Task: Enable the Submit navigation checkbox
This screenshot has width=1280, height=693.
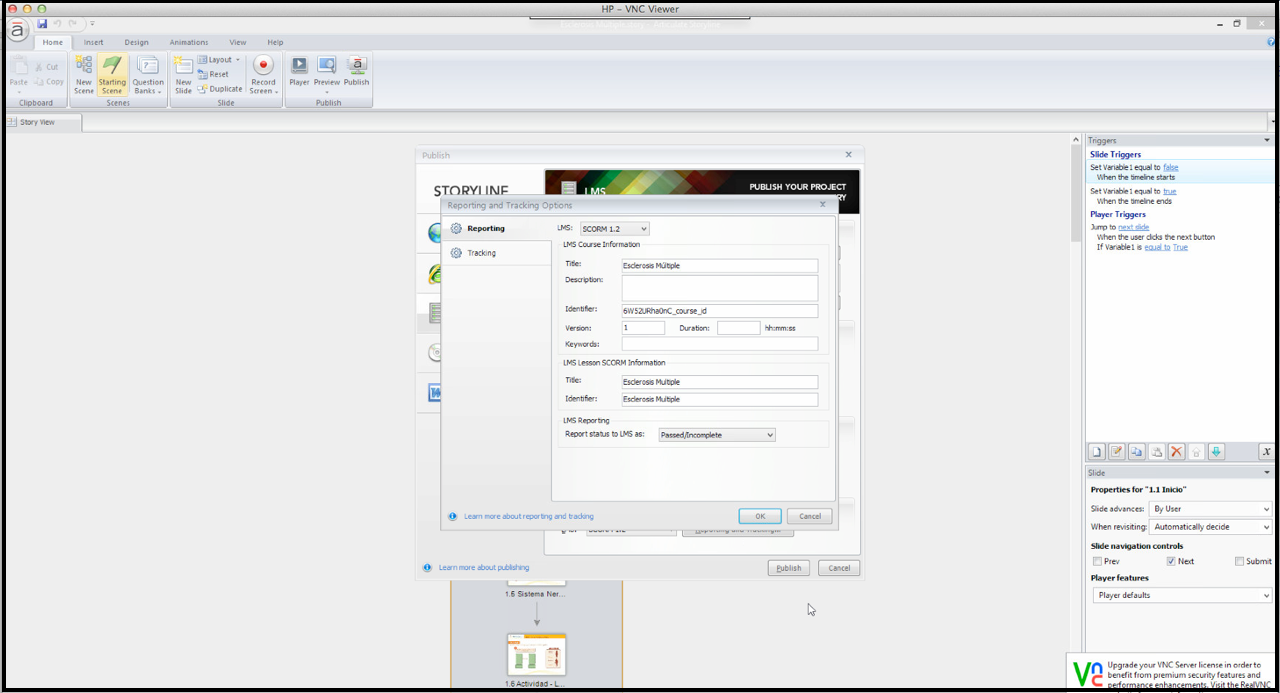Action: pyautogui.click(x=1240, y=562)
